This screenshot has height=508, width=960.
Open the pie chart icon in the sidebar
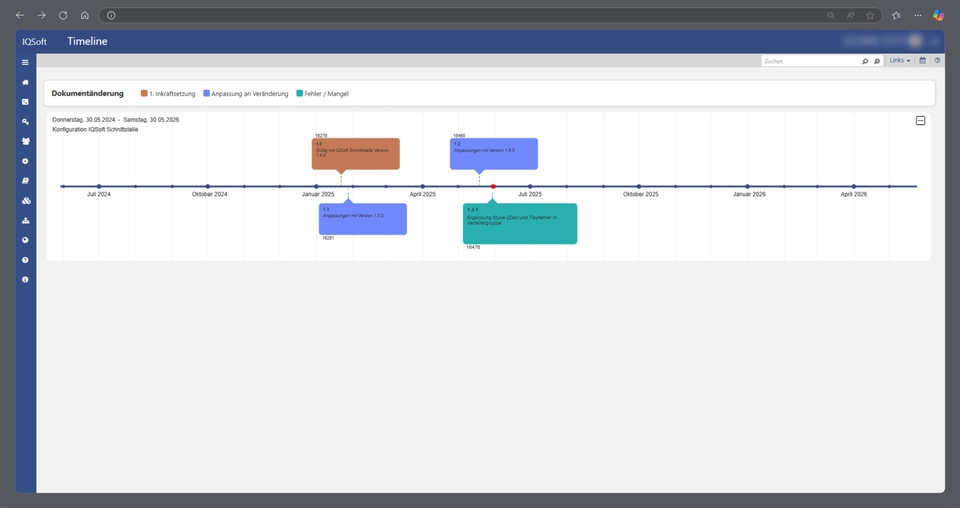pos(25,240)
